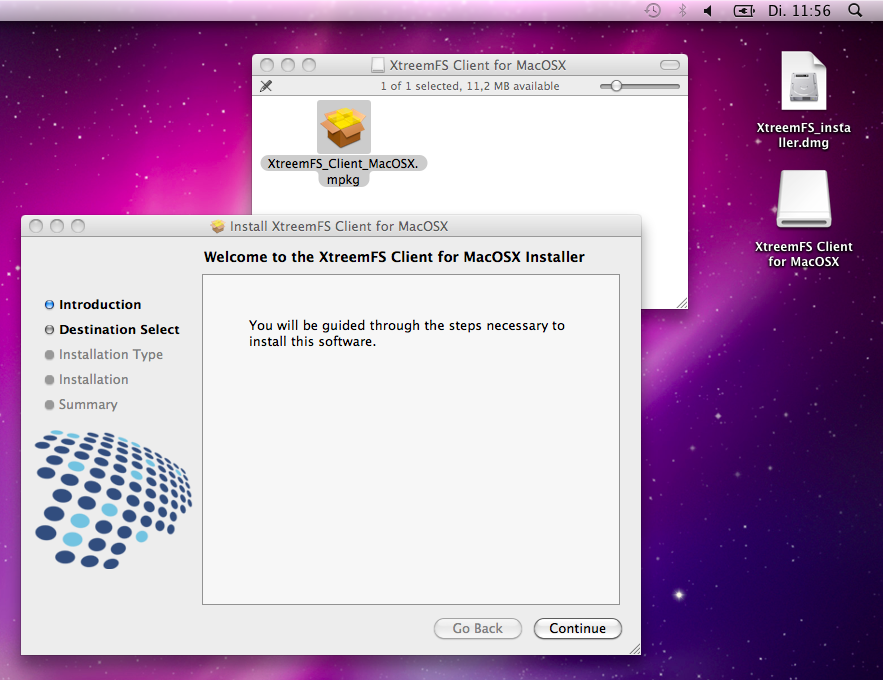Close the Install XtreemFS Client window
The image size is (883, 680).
(36, 227)
